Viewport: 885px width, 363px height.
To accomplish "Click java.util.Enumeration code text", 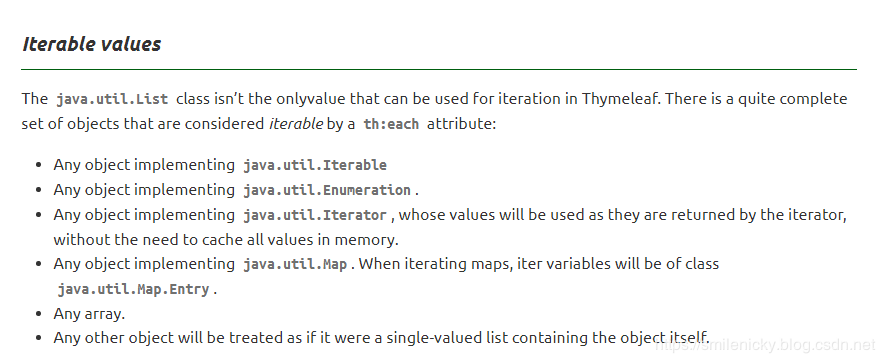I will [x=327, y=190].
